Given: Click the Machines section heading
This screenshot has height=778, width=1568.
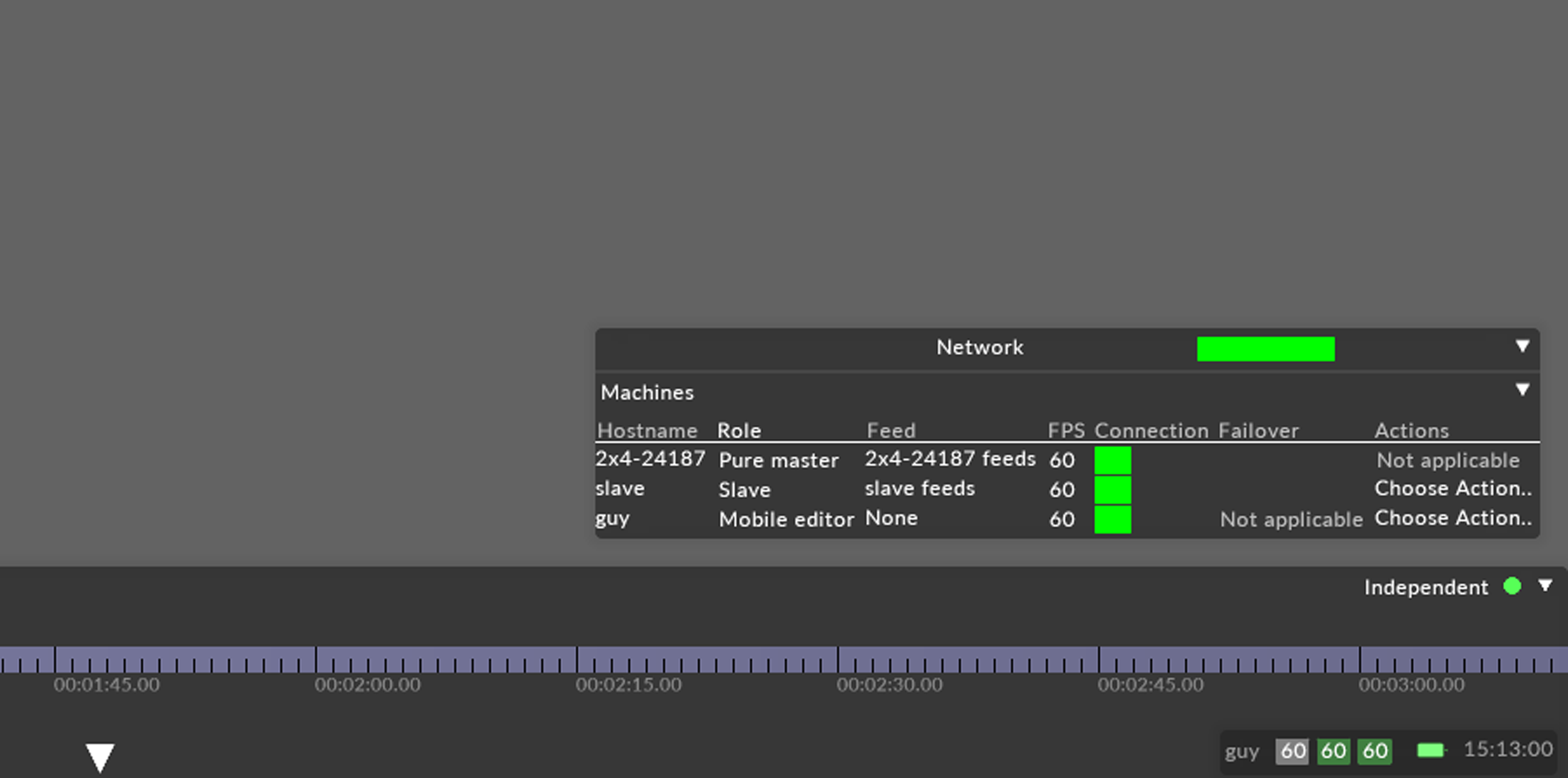Looking at the screenshot, I should [x=647, y=392].
